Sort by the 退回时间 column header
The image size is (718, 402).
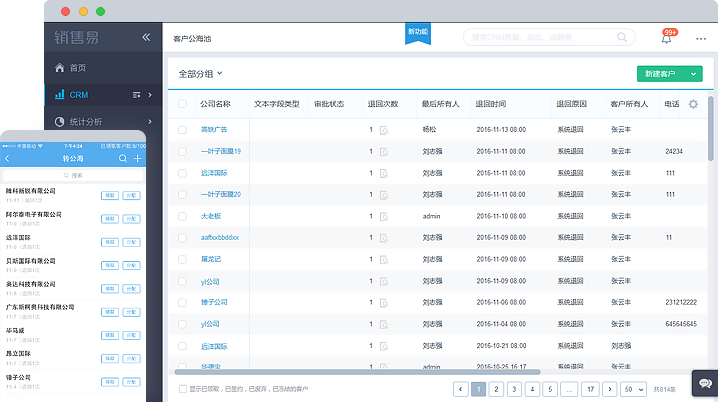(x=490, y=104)
